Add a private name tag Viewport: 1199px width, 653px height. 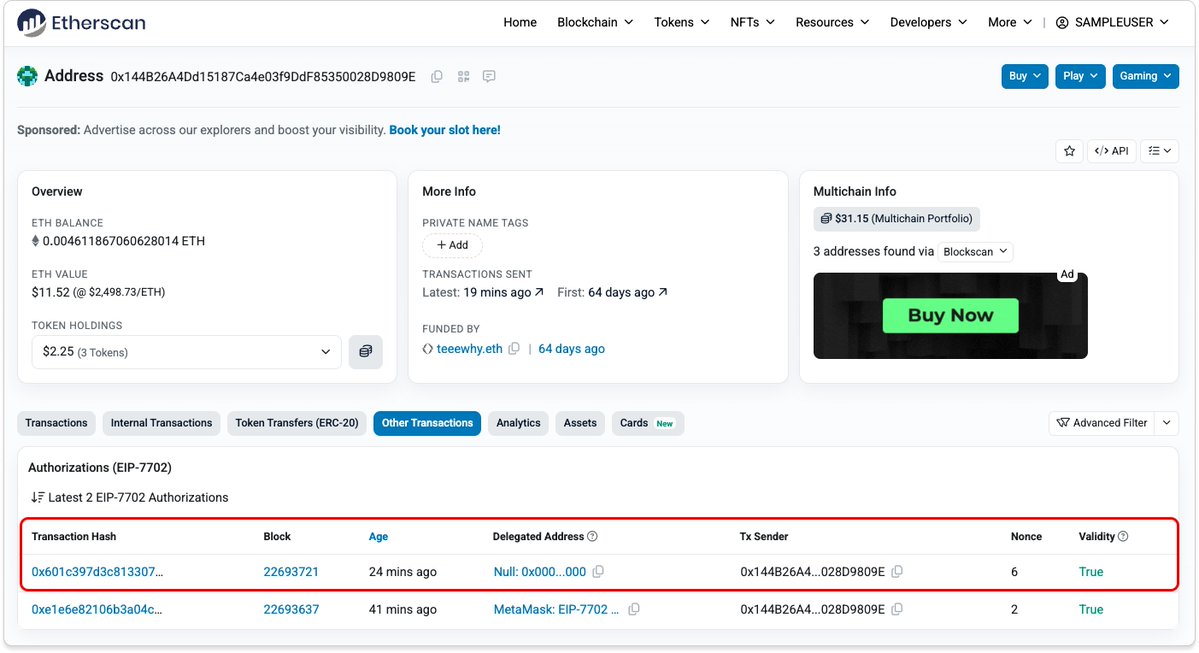pyautogui.click(x=453, y=245)
